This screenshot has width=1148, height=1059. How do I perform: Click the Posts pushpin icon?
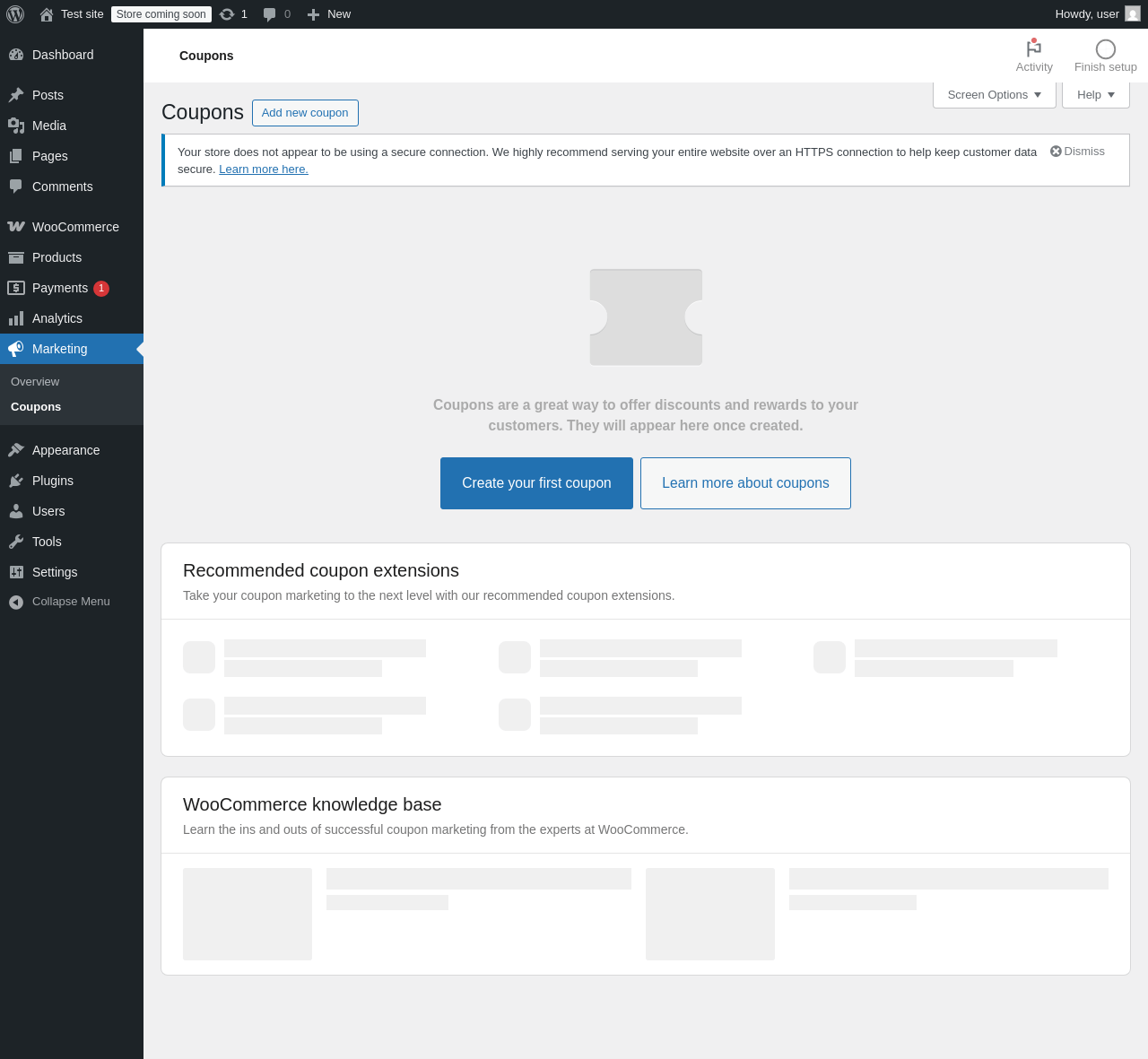coord(16,95)
